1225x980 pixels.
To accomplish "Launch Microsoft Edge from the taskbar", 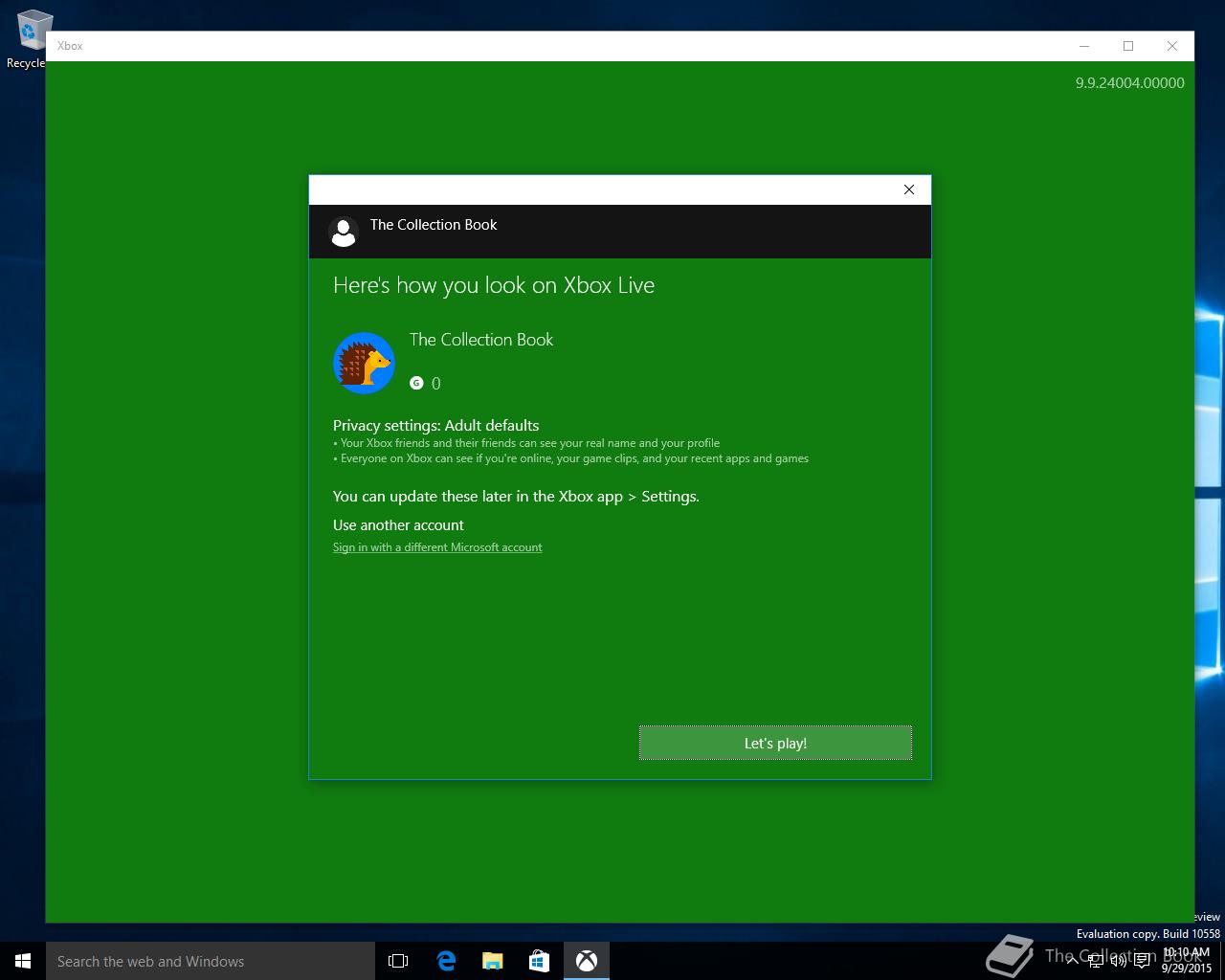I will tap(446, 961).
